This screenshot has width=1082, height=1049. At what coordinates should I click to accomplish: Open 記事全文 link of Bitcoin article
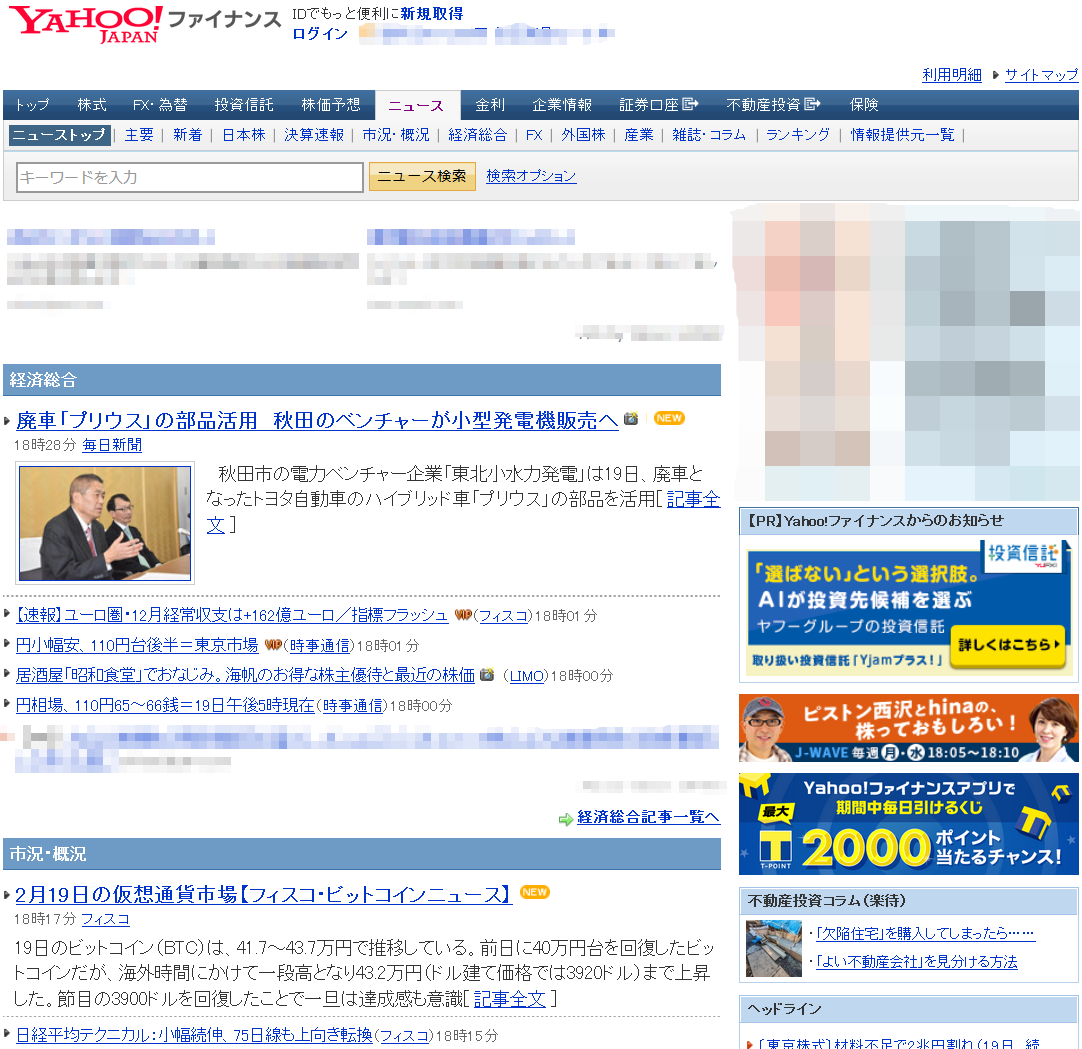509,999
